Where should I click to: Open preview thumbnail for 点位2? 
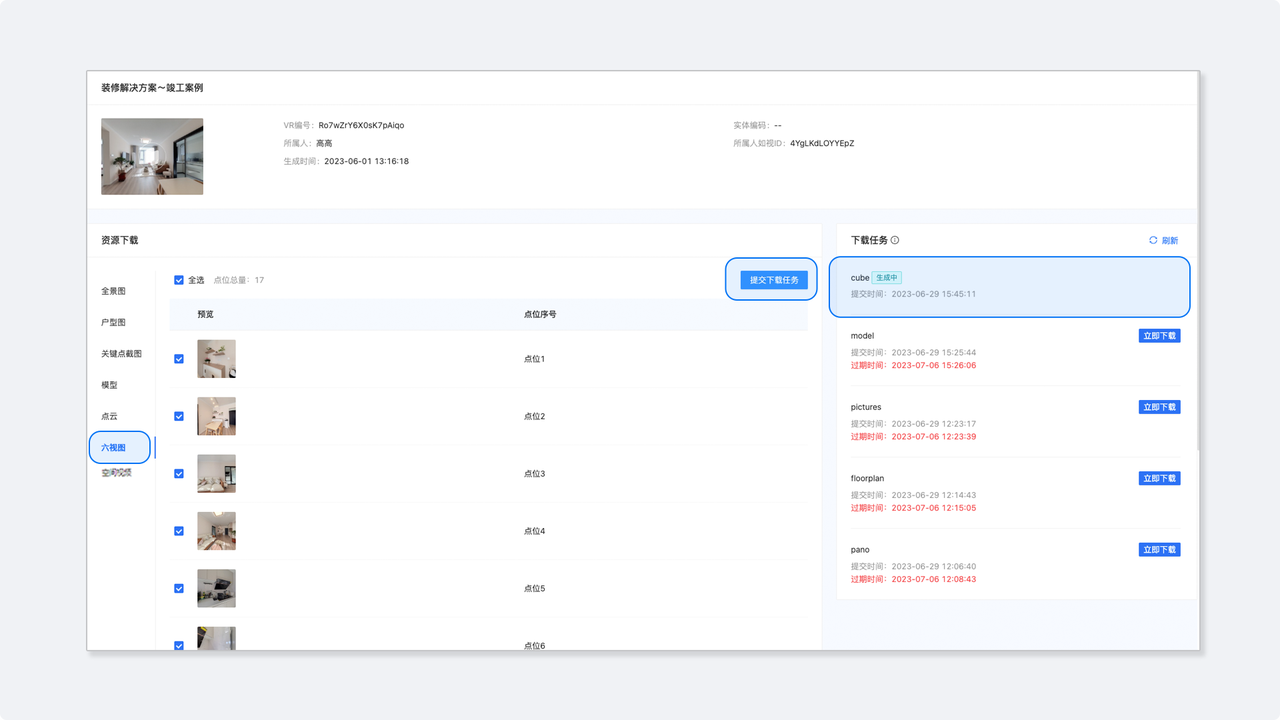216,416
